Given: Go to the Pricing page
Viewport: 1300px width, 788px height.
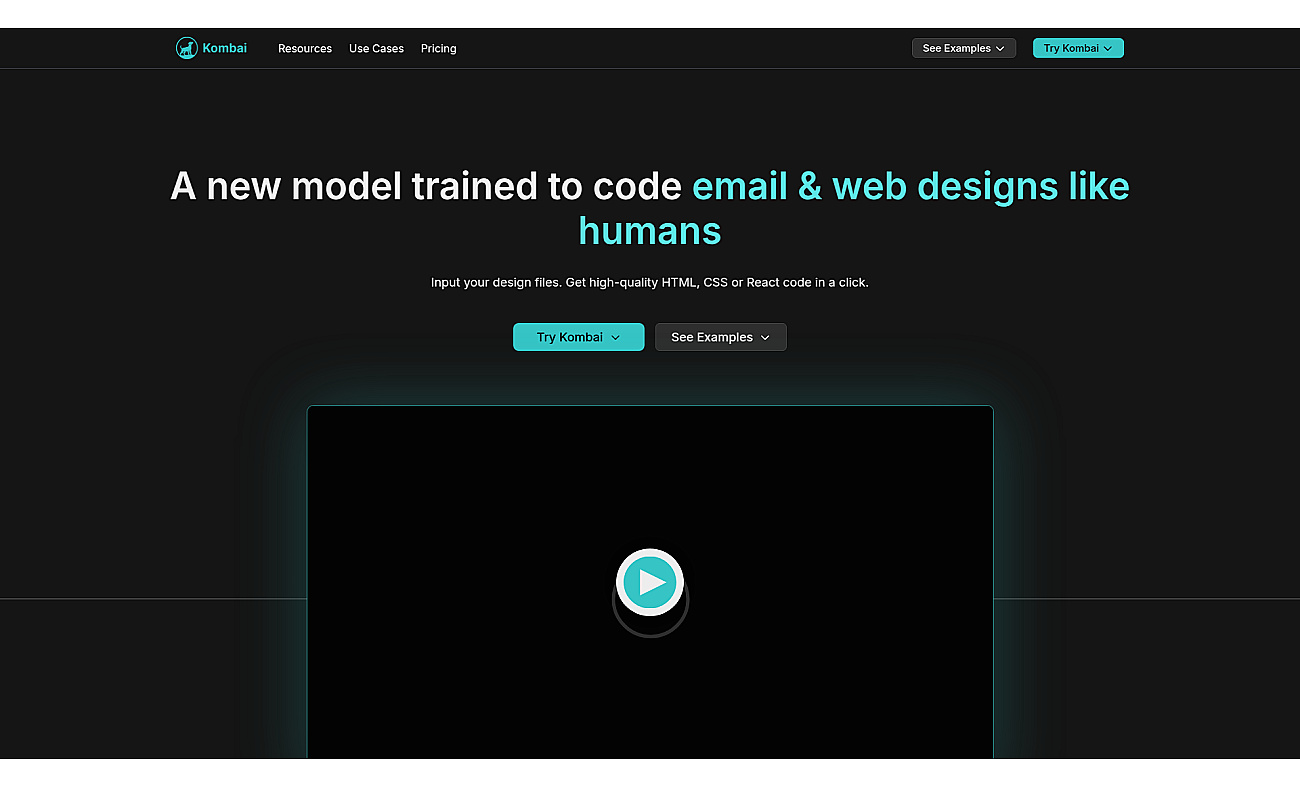Looking at the screenshot, I should 438,48.
